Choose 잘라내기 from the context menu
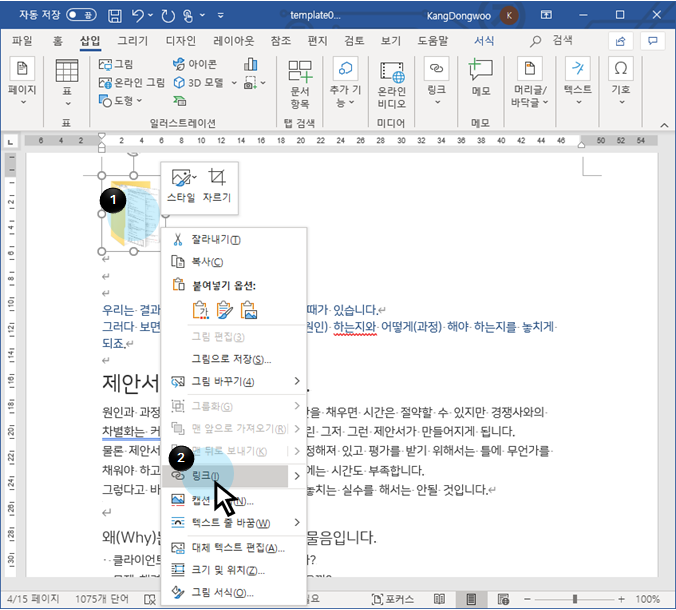Image resolution: width=676 pixels, height=610 pixels. (x=234, y=240)
